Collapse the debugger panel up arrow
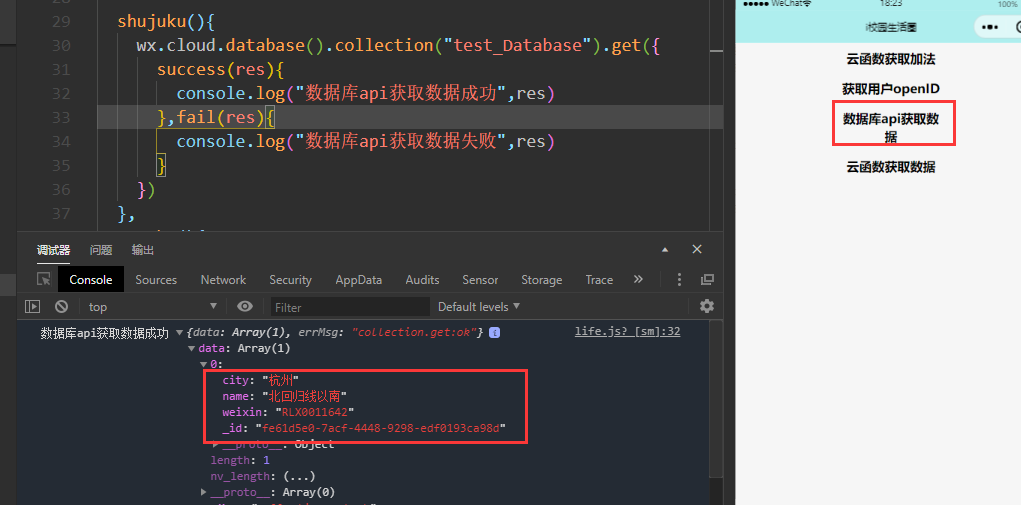 tap(665, 250)
